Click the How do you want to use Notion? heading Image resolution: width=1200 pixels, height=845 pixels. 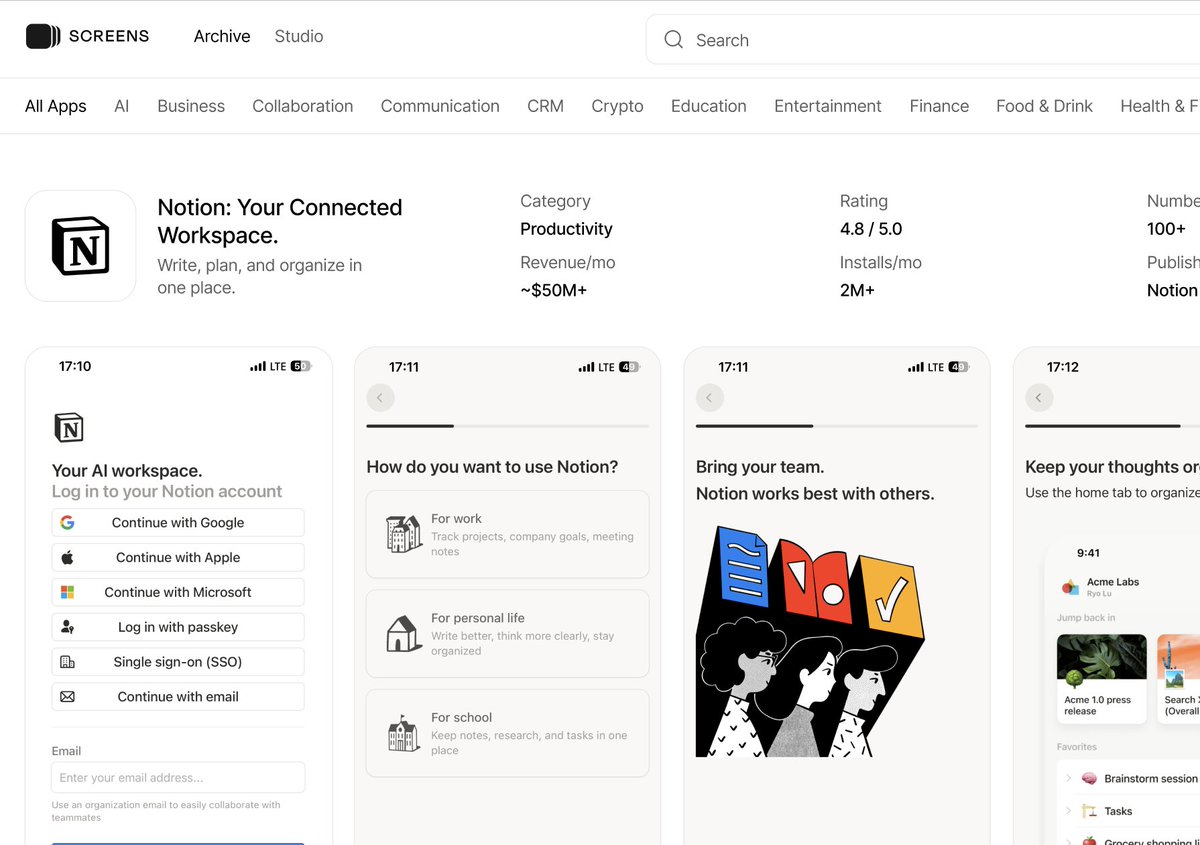point(492,467)
